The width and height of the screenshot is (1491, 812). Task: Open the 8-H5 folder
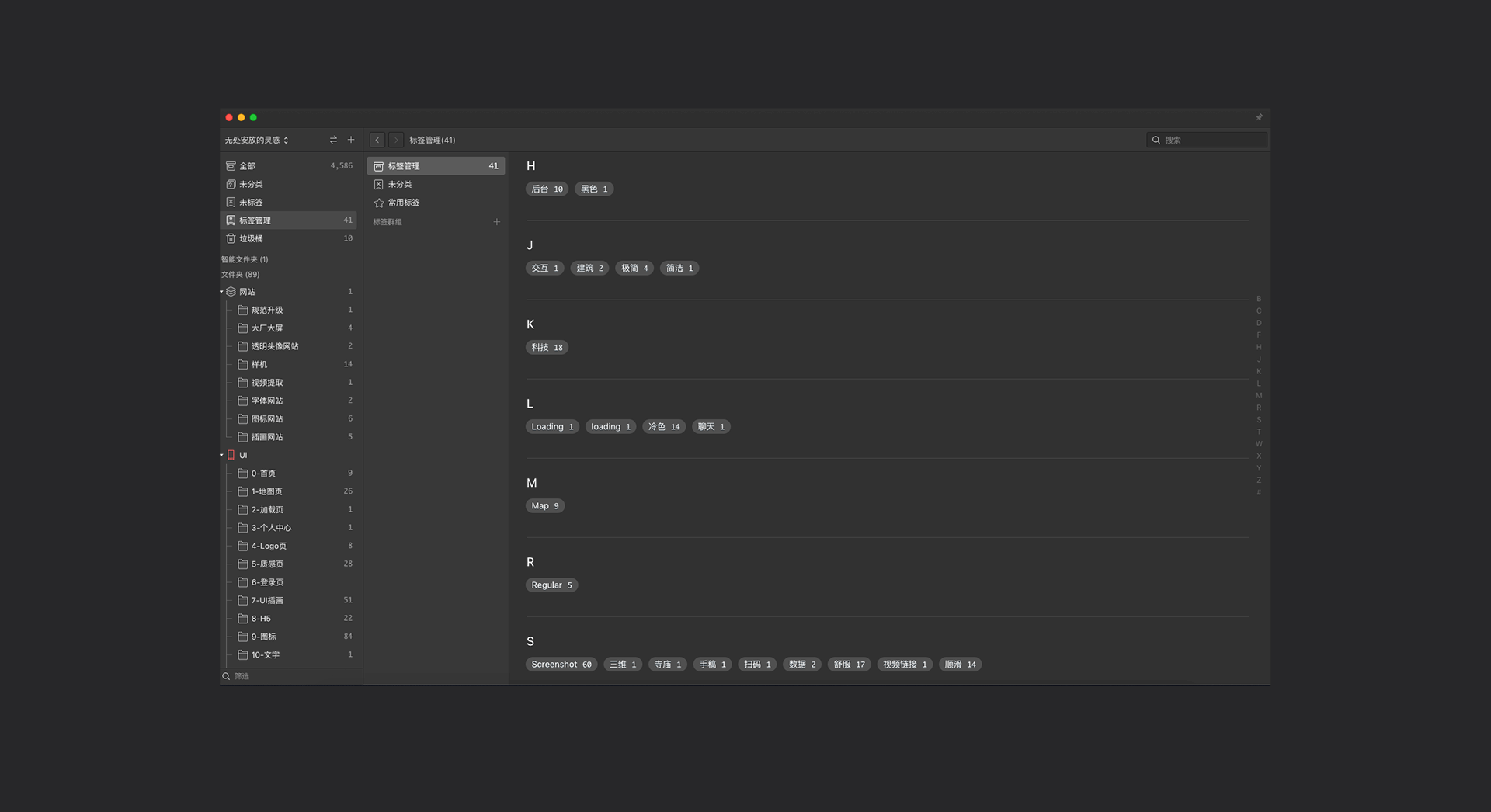tap(288, 619)
